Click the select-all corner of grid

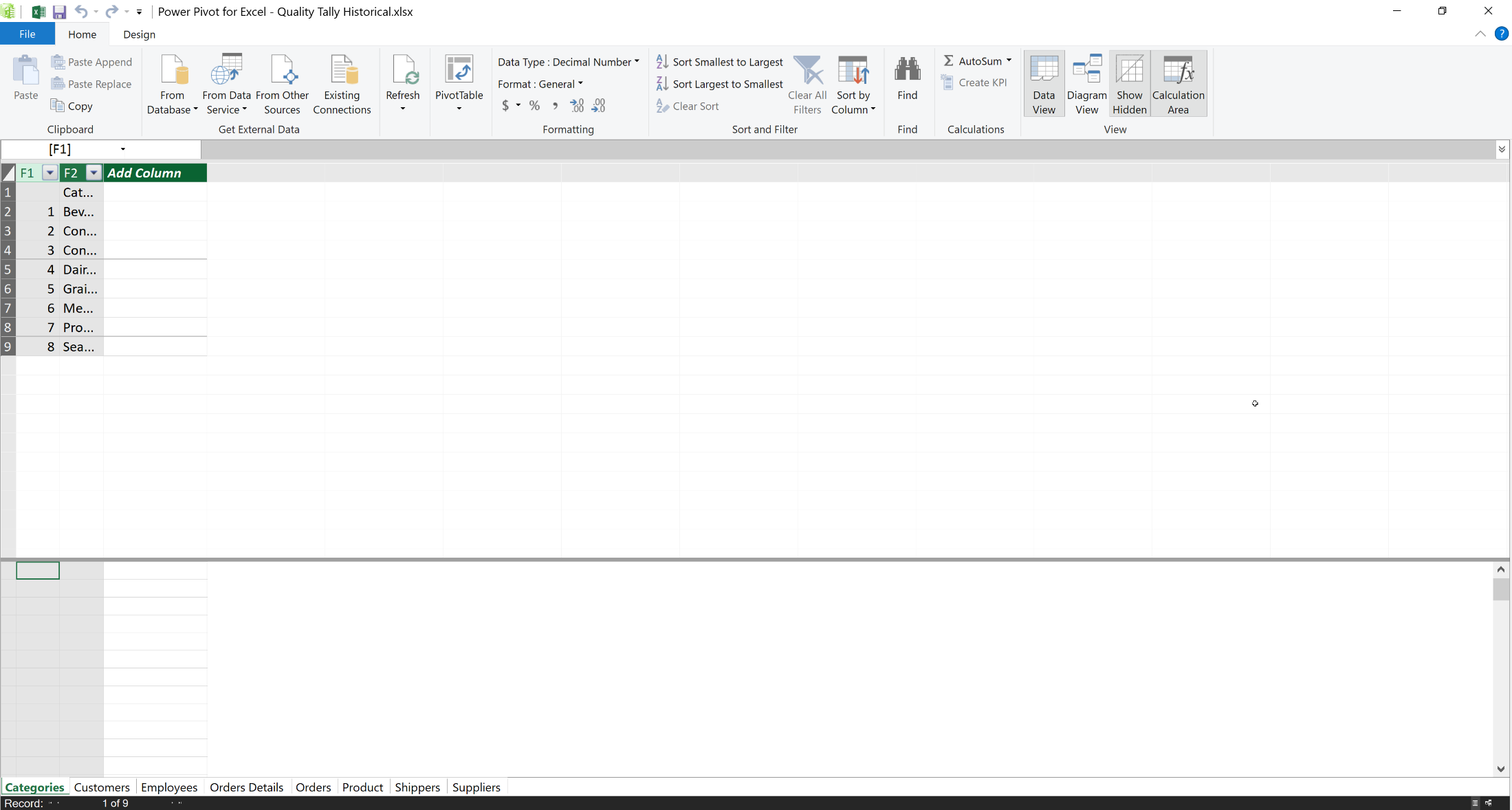pyautogui.click(x=8, y=173)
